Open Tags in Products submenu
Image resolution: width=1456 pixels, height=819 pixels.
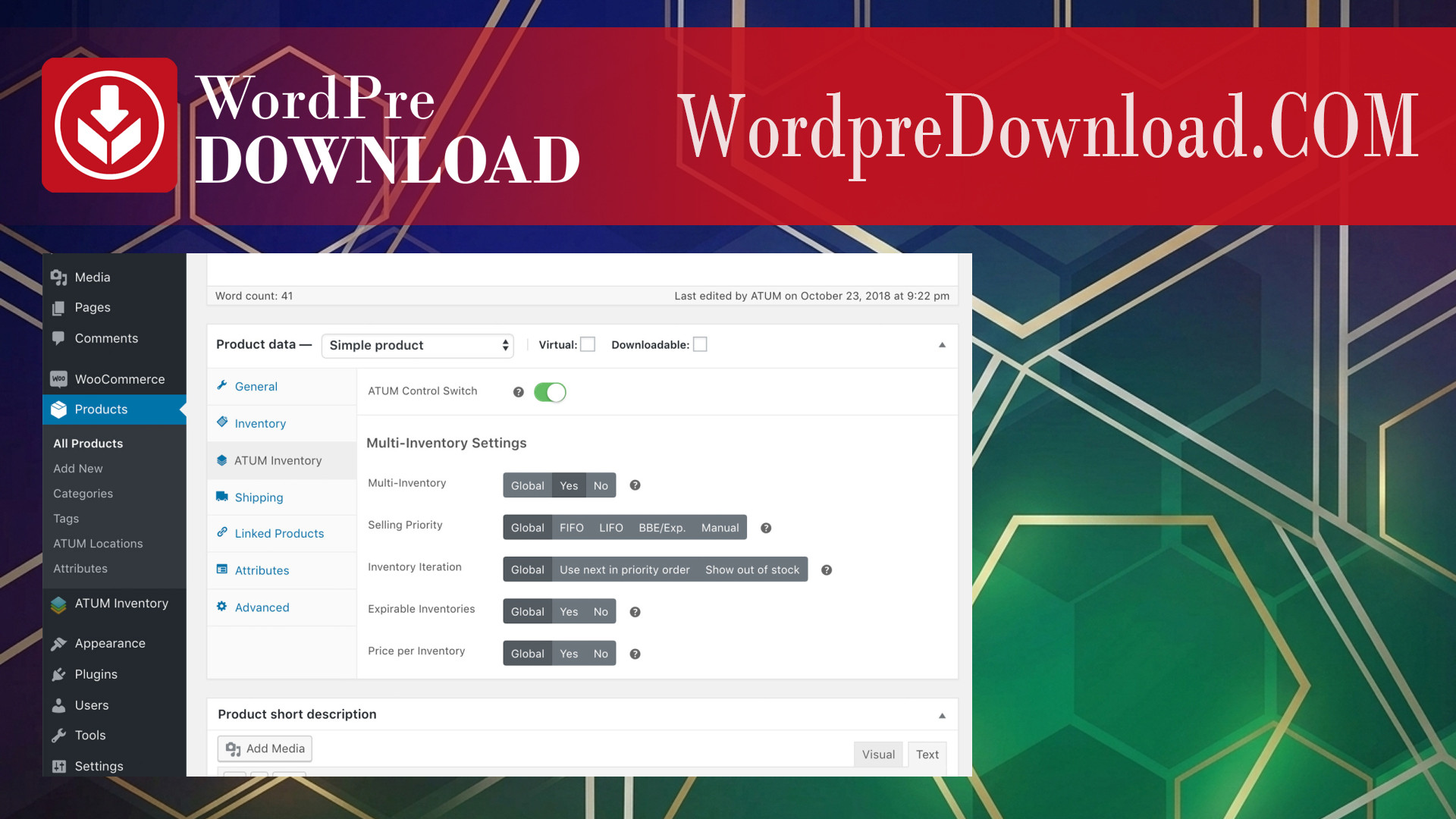coord(66,519)
